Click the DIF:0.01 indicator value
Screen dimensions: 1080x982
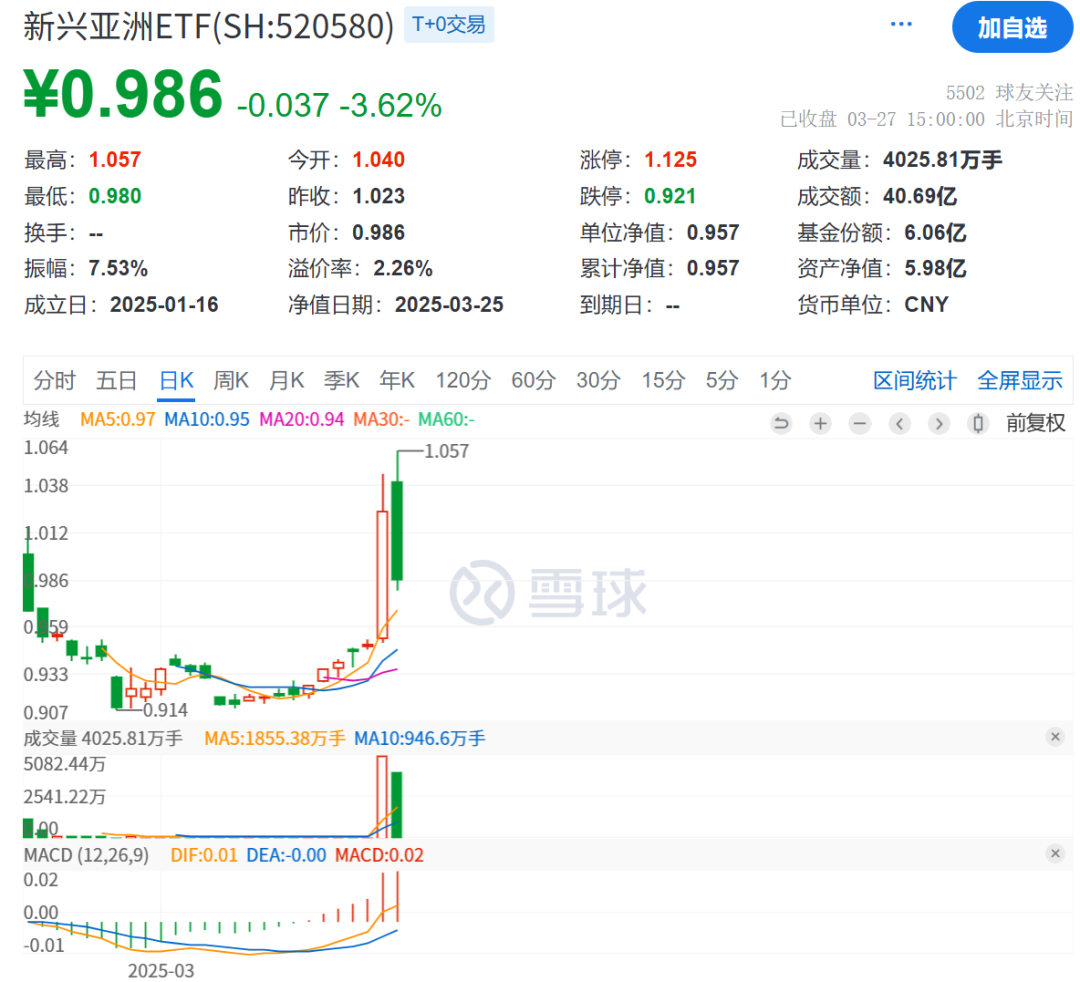point(204,855)
